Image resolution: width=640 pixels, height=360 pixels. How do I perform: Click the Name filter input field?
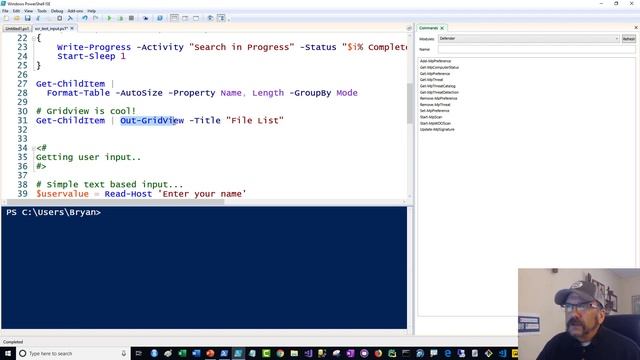[537, 49]
